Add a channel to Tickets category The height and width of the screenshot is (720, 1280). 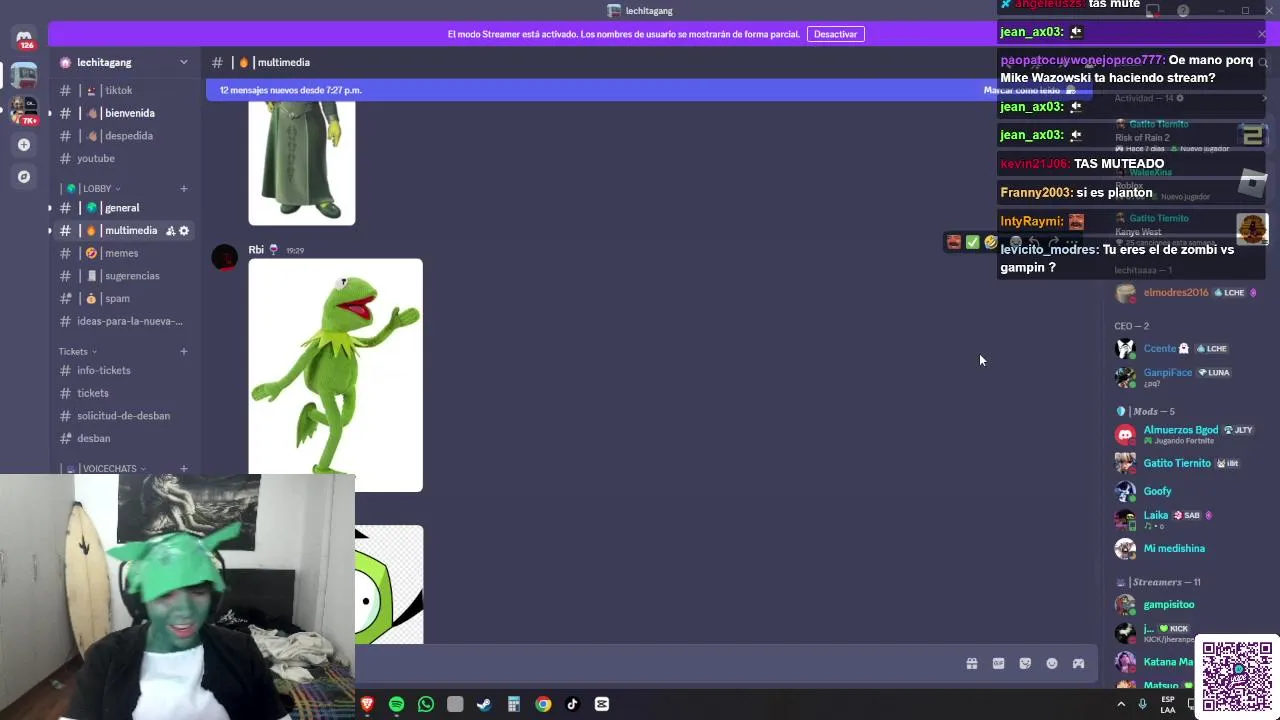(184, 352)
